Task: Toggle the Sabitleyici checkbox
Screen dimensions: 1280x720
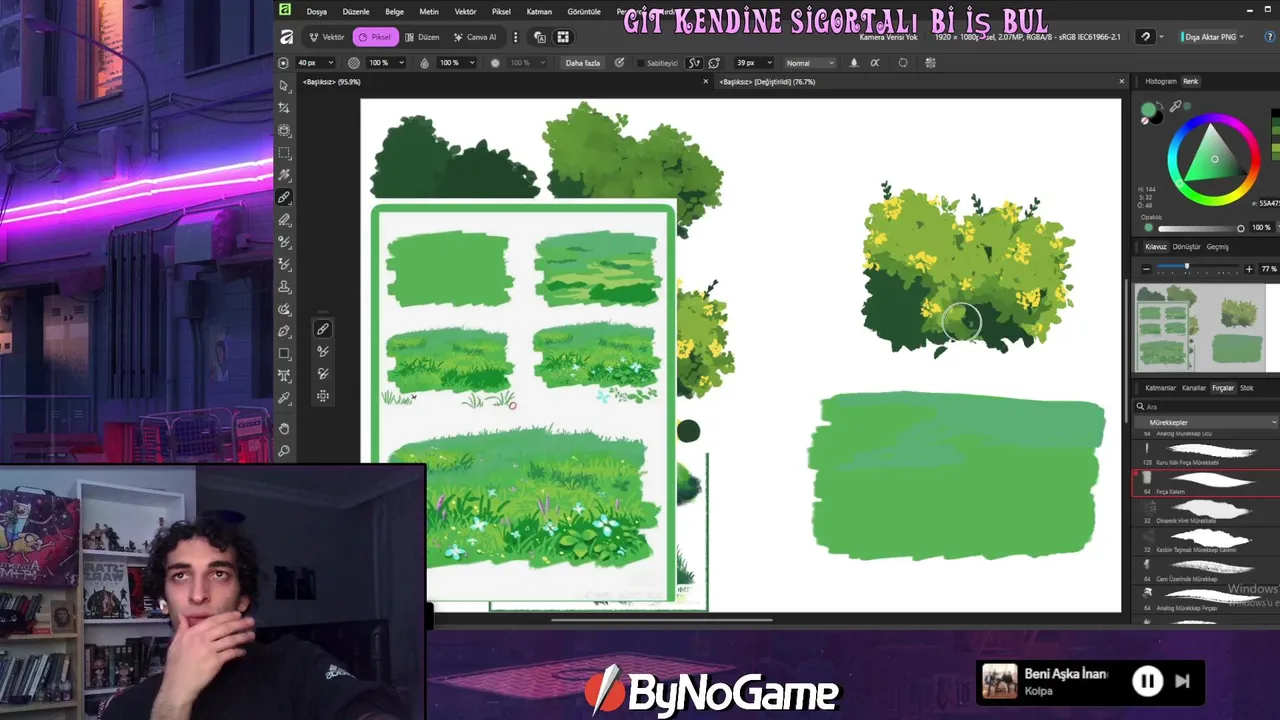Action: (641, 63)
